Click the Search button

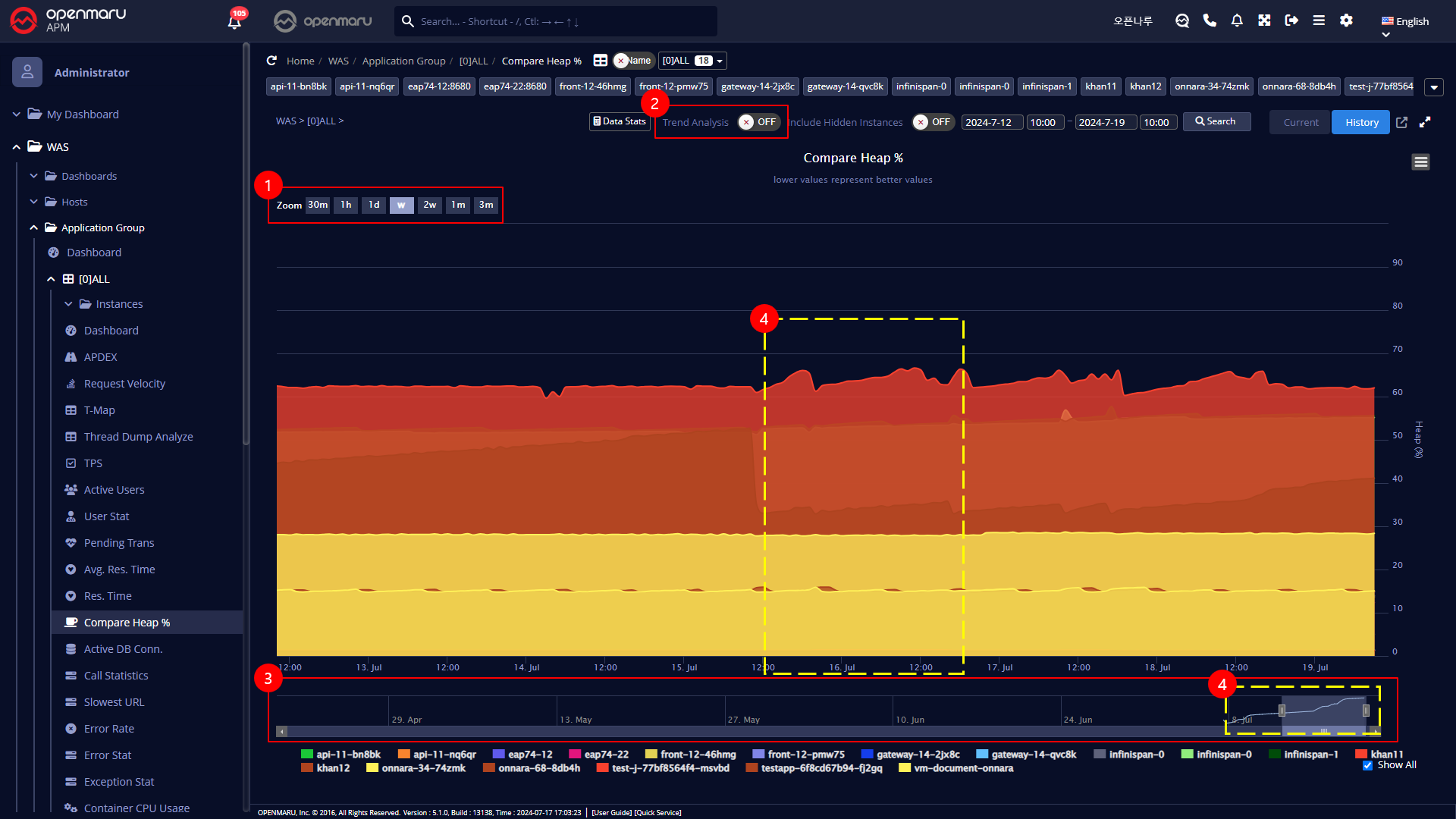coord(1216,121)
